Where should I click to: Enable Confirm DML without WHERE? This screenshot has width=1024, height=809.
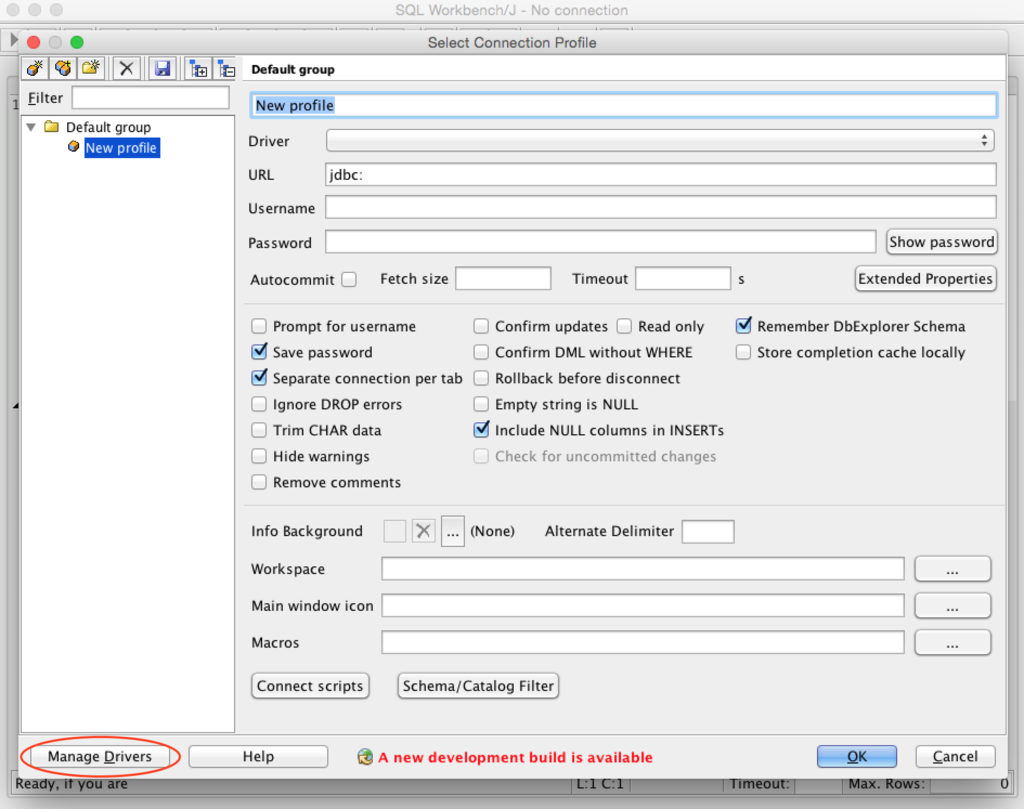pos(481,352)
